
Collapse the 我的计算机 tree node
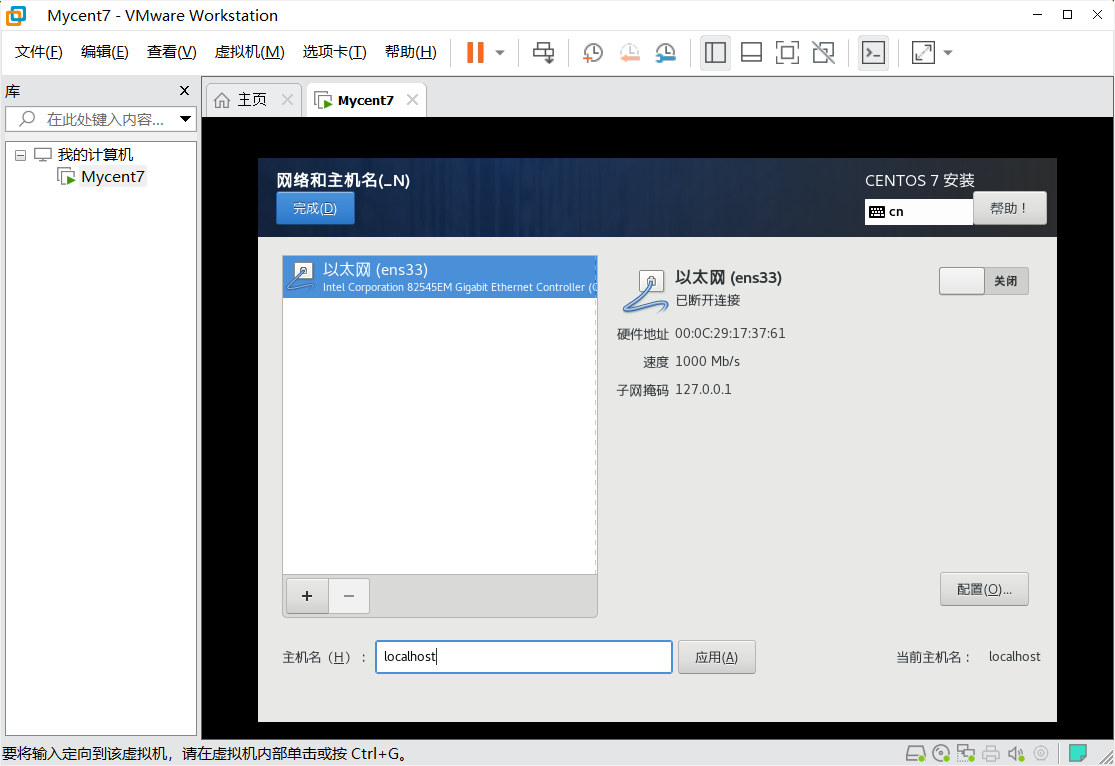point(20,153)
